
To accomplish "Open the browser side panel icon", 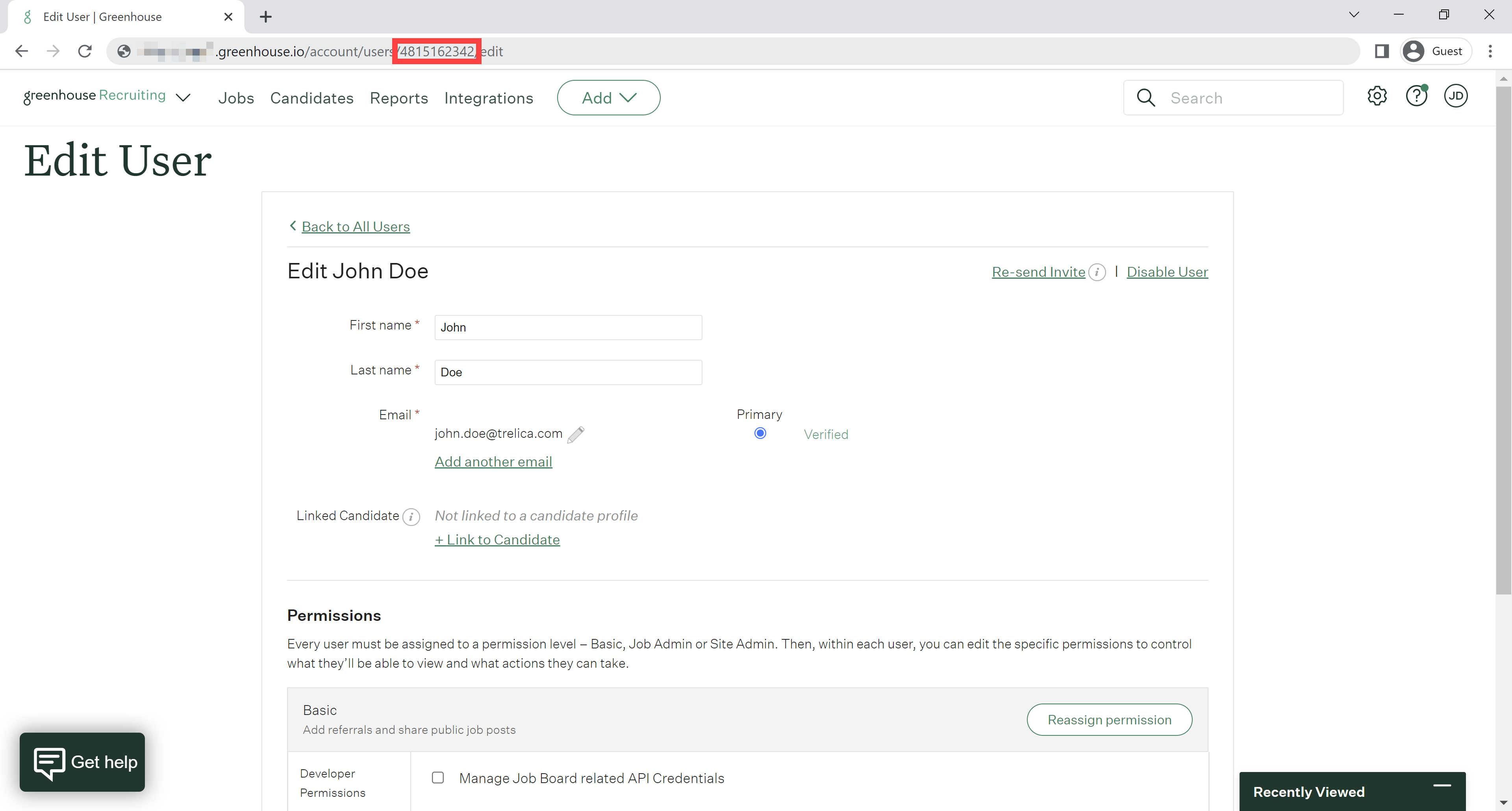I will tap(1382, 51).
